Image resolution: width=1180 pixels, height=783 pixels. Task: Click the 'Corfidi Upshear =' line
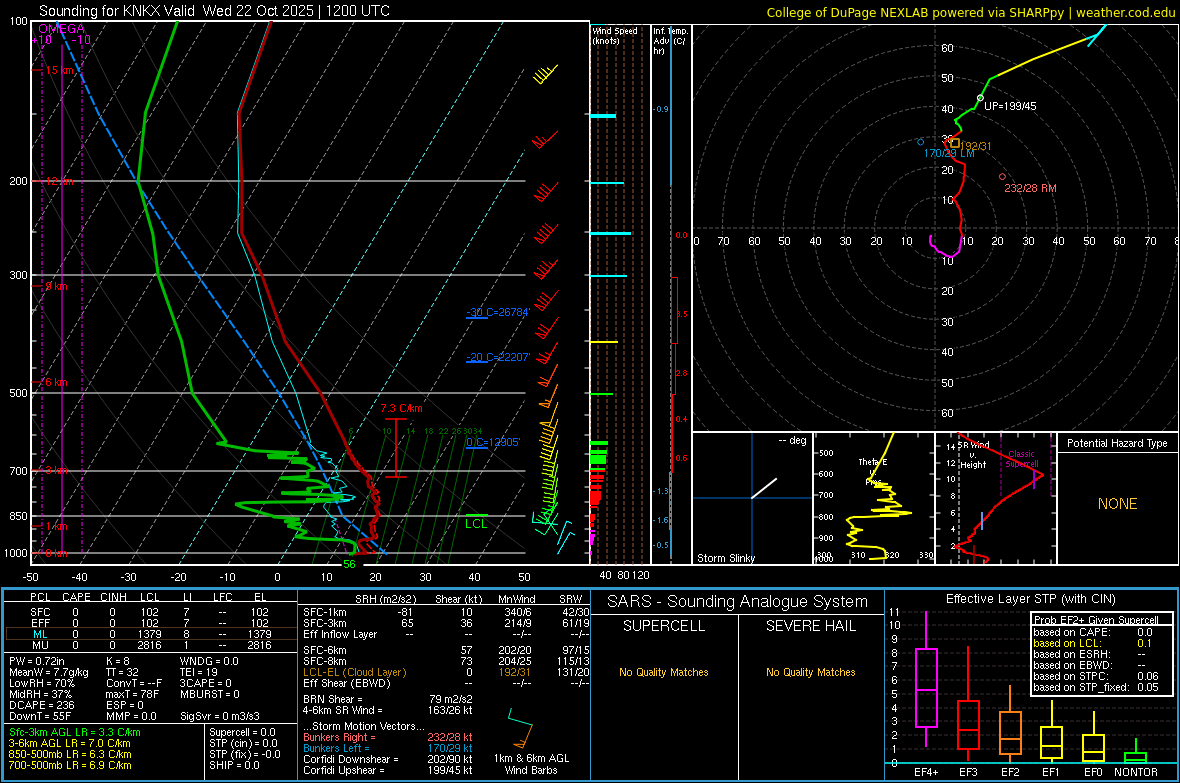(x=388, y=770)
